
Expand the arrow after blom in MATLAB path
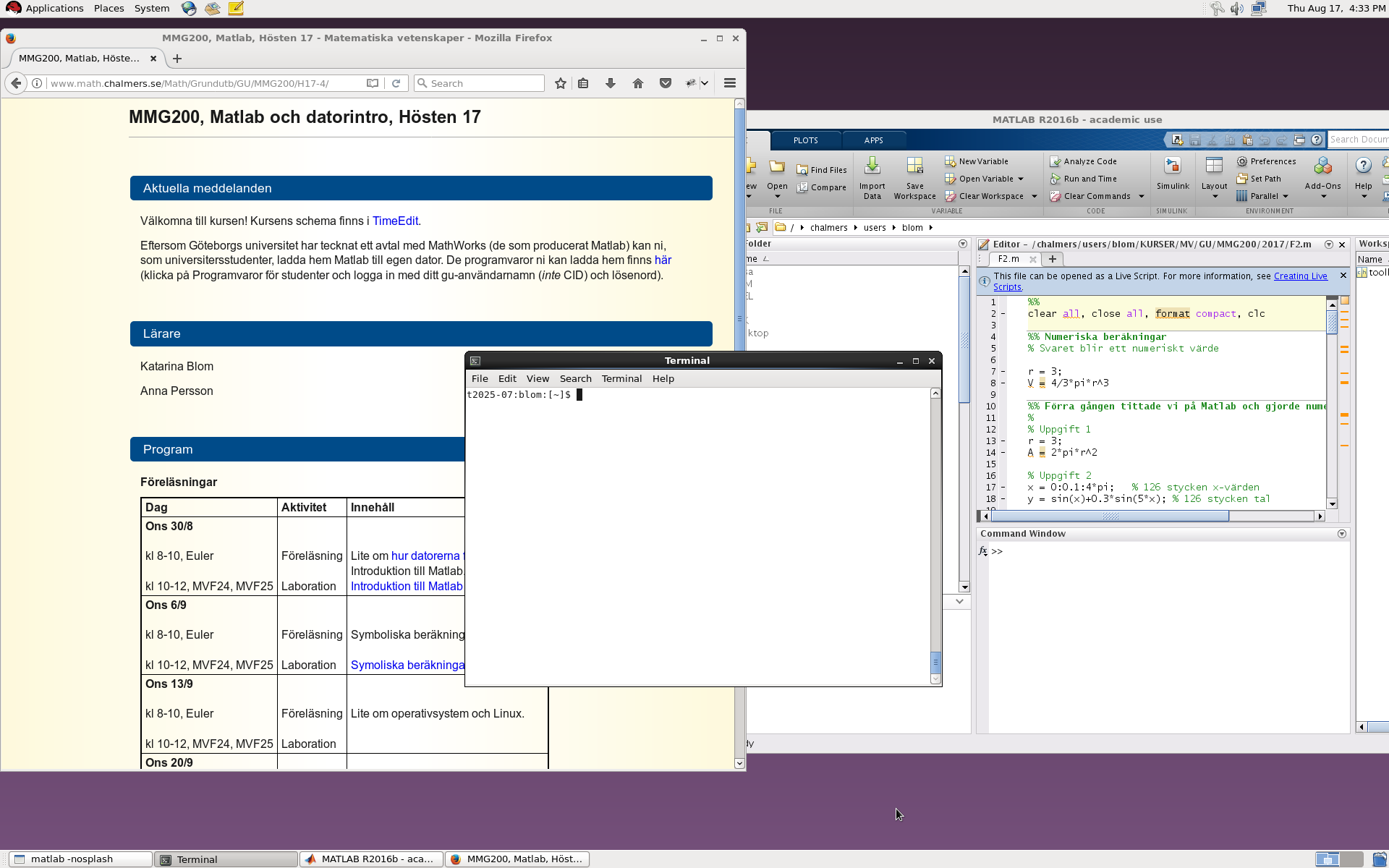click(930, 228)
